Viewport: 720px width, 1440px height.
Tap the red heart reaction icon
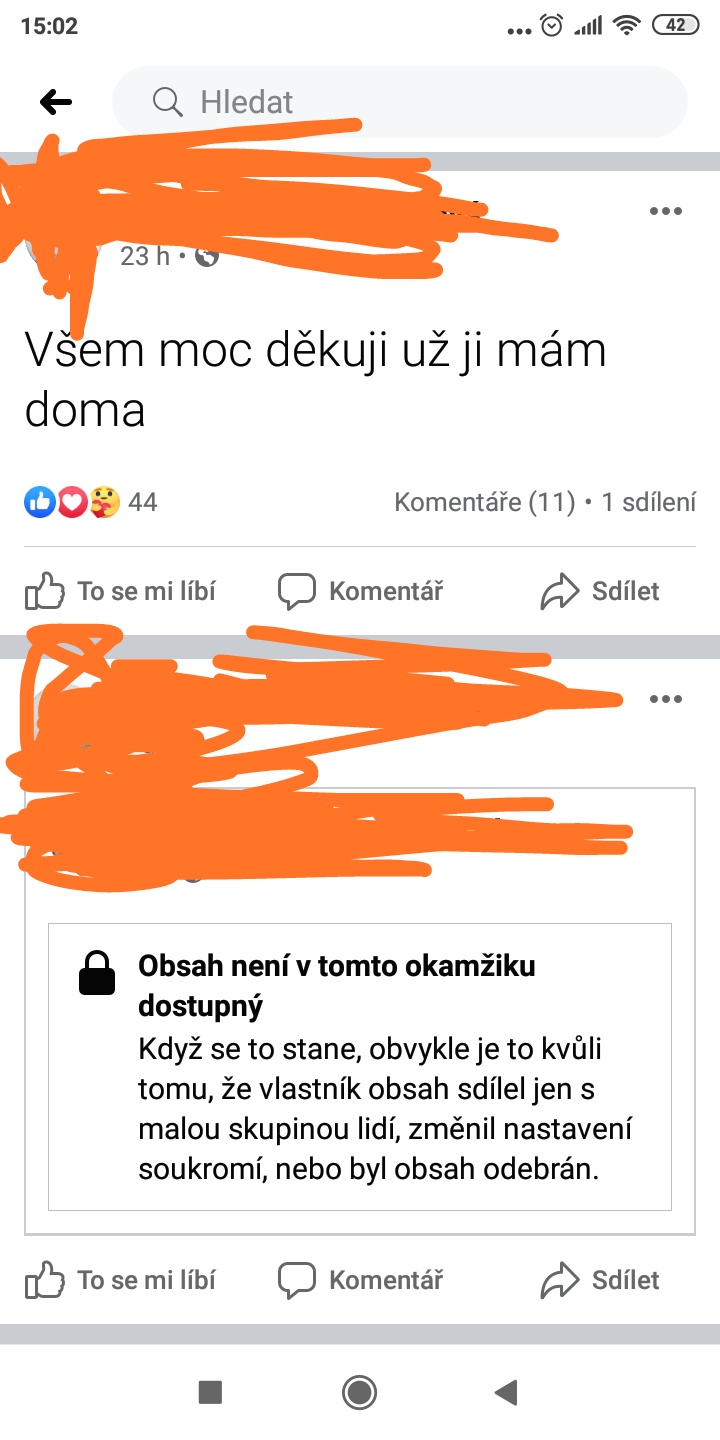click(71, 502)
